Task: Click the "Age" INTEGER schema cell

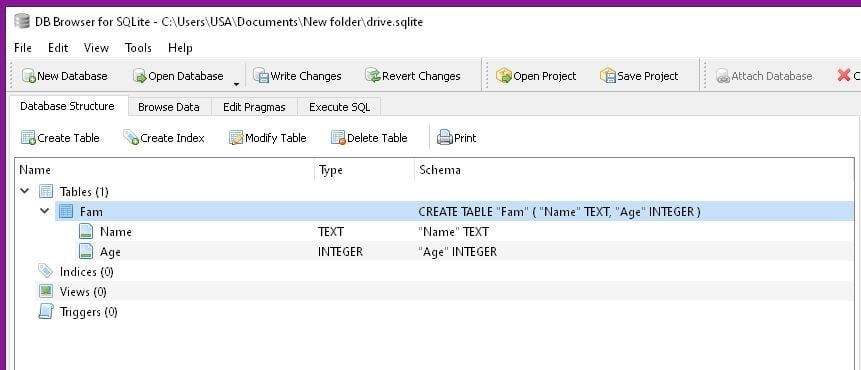Action: coord(457,251)
